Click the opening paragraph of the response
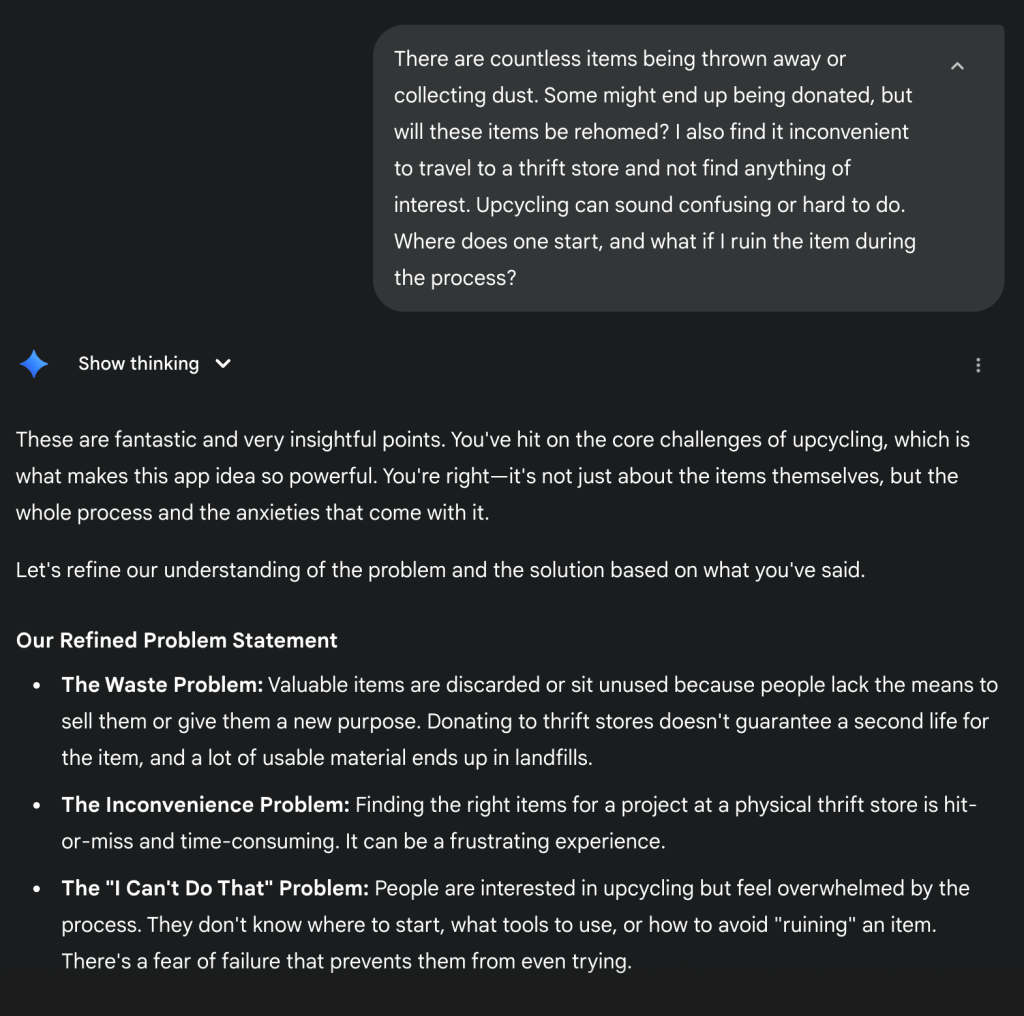Screen dimensions: 1024x1016 [490, 476]
